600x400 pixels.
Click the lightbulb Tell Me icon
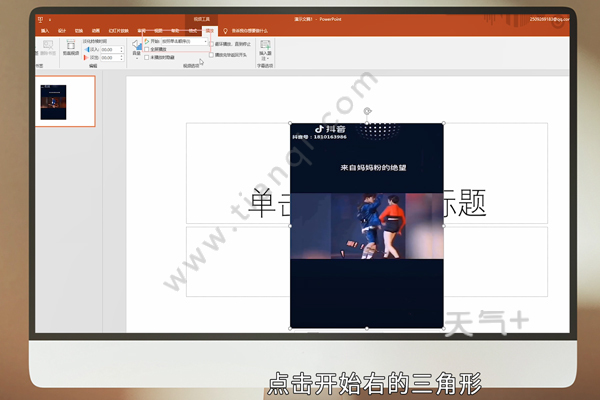(x=225, y=31)
